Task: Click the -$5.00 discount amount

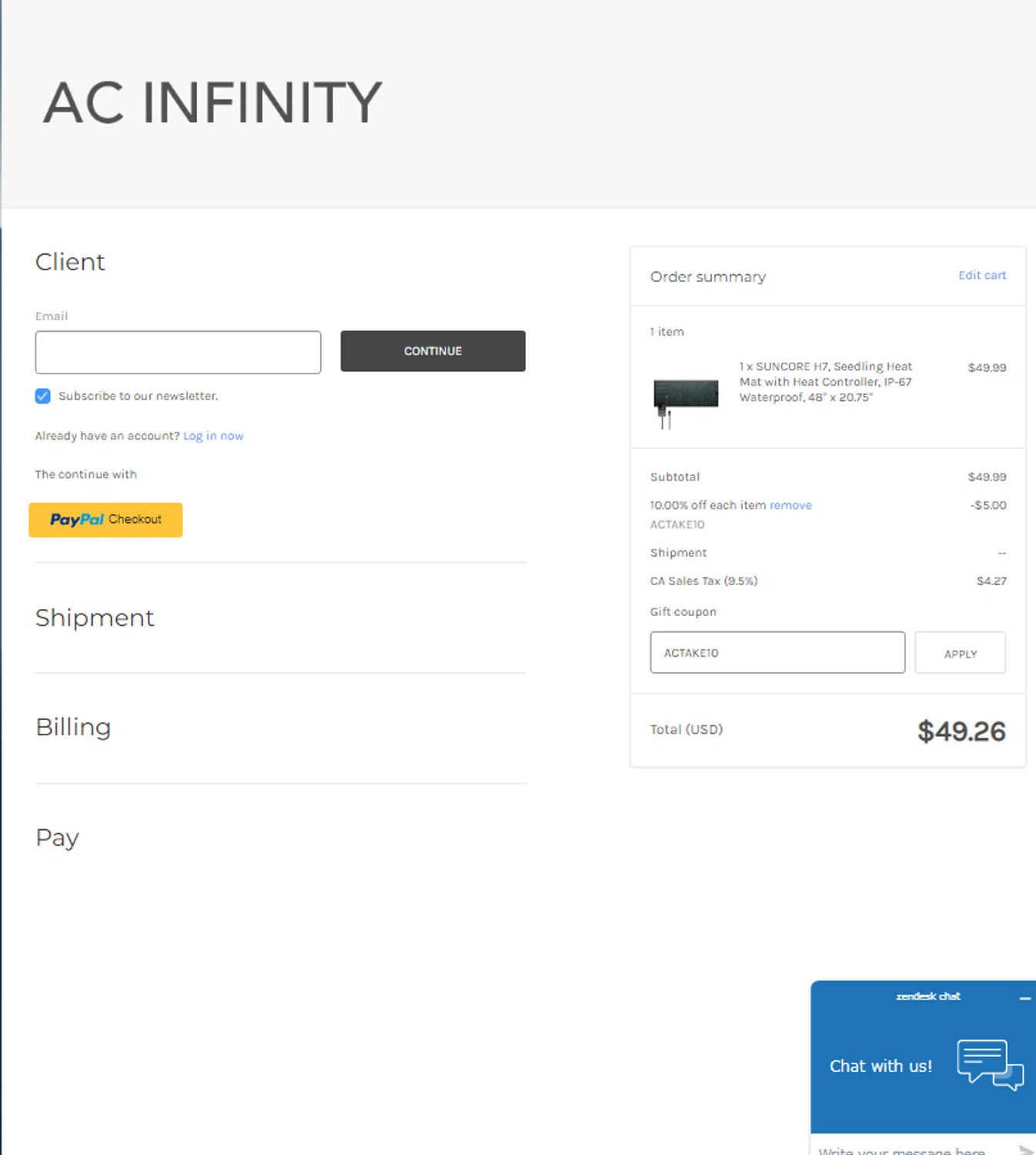Action: (988, 505)
